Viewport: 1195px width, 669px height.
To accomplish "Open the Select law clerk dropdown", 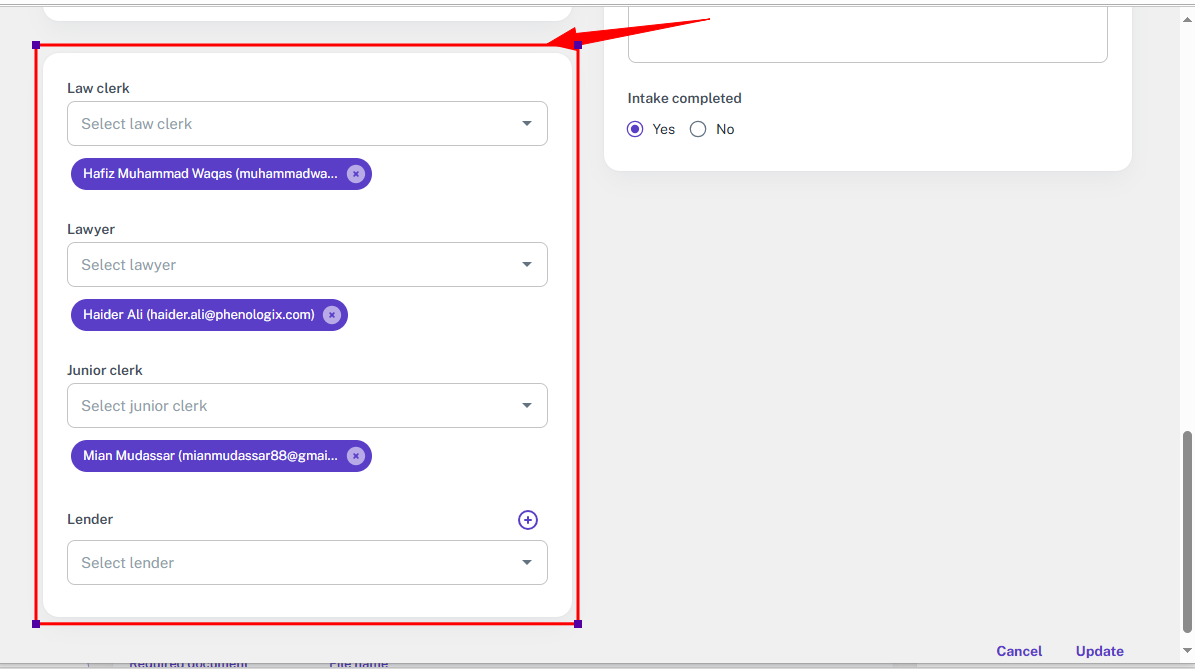I will coord(307,124).
